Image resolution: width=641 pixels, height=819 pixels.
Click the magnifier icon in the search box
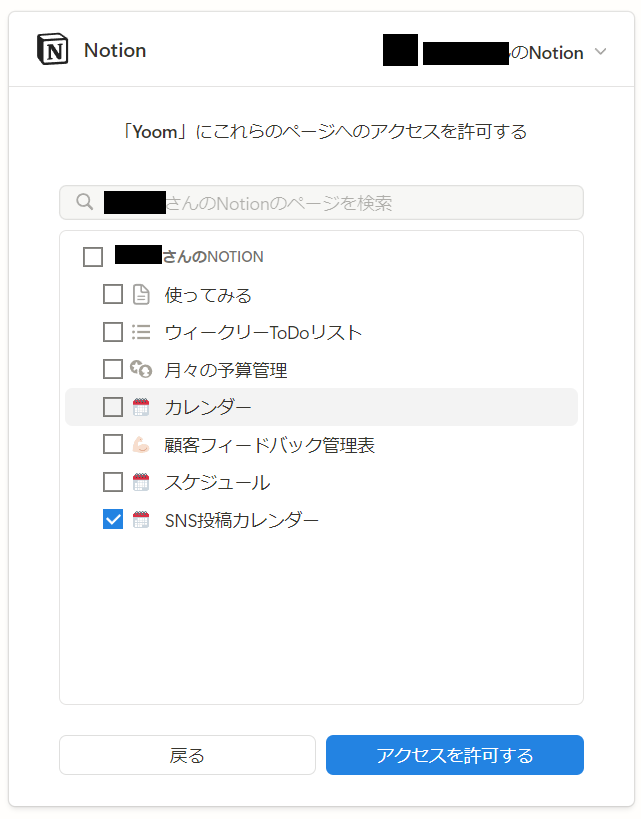point(84,203)
